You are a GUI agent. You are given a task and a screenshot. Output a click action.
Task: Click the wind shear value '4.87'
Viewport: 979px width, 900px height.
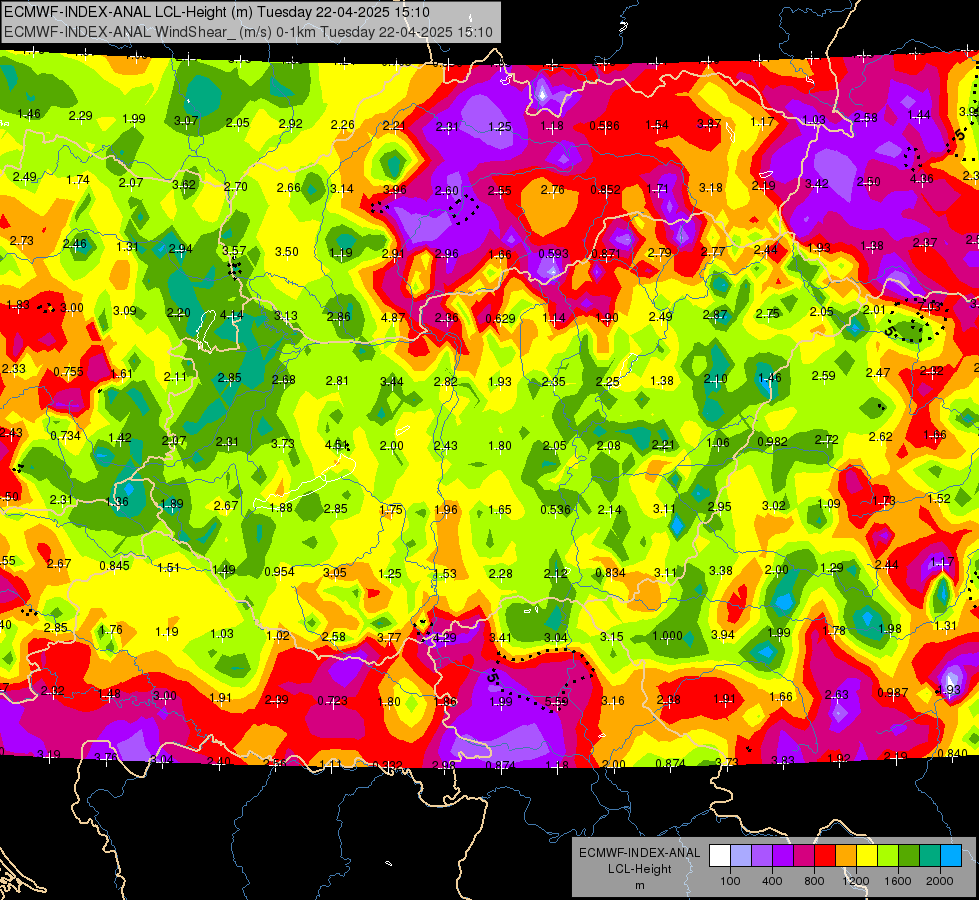click(x=393, y=317)
